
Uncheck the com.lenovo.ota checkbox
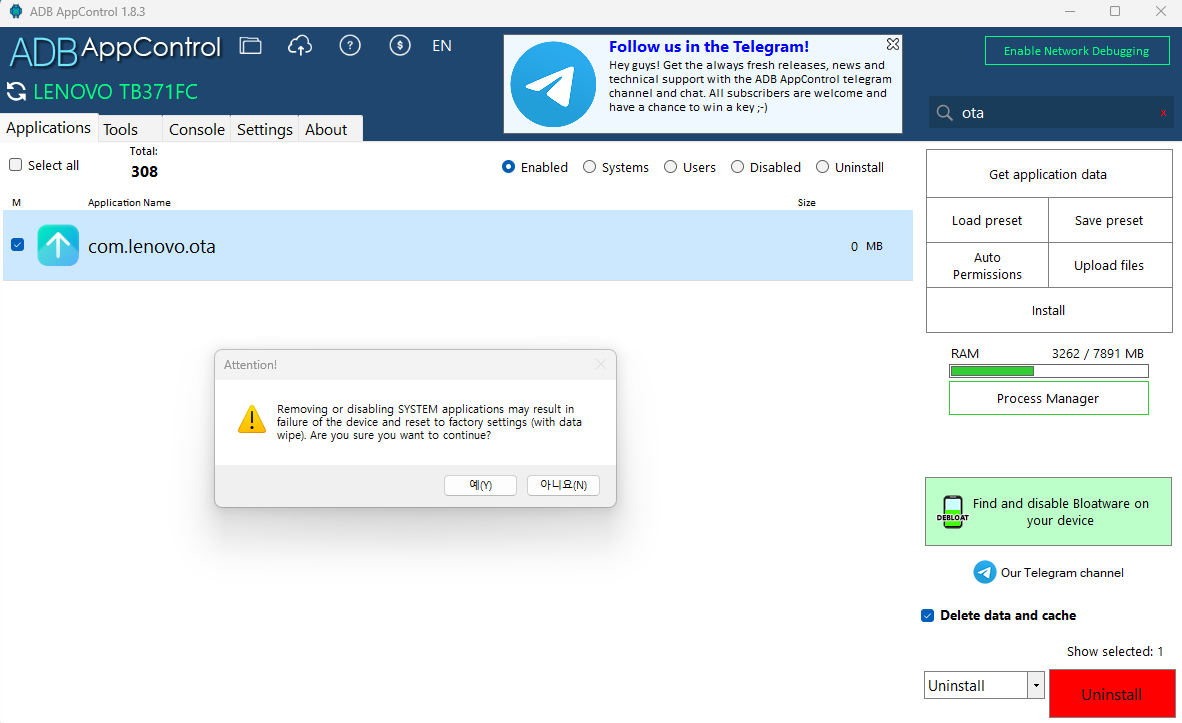[17, 244]
